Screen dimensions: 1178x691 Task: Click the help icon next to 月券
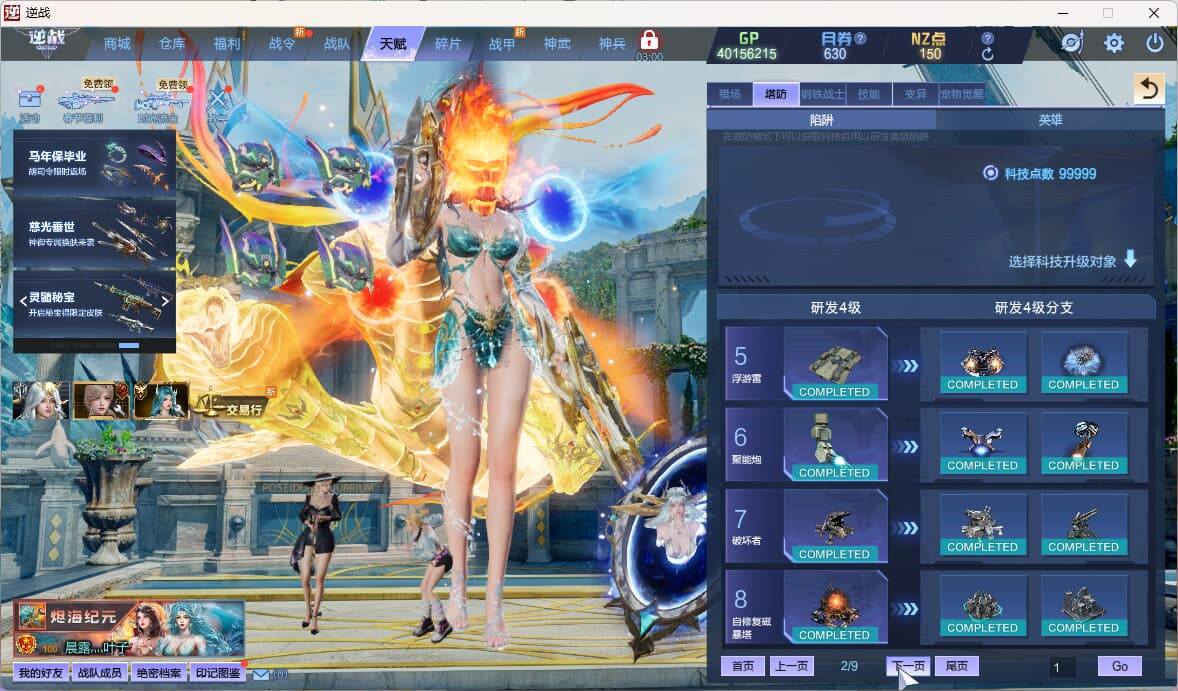[x=861, y=38]
